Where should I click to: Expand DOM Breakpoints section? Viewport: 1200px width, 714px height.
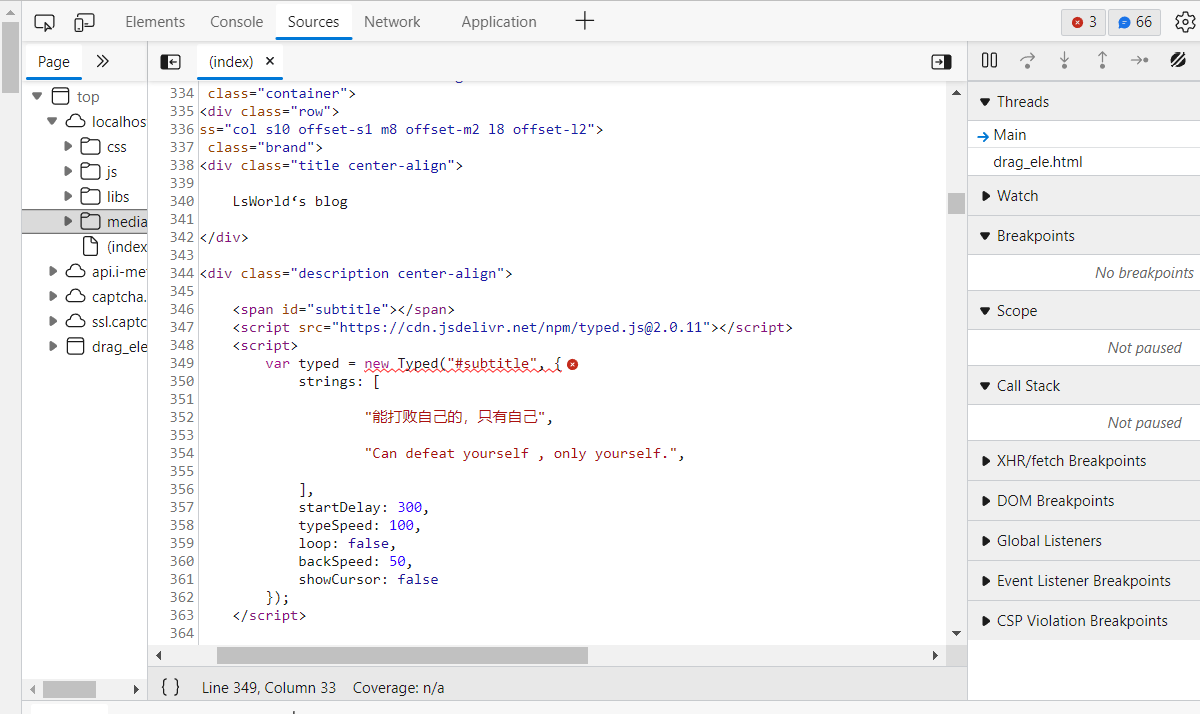tap(1084, 501)
